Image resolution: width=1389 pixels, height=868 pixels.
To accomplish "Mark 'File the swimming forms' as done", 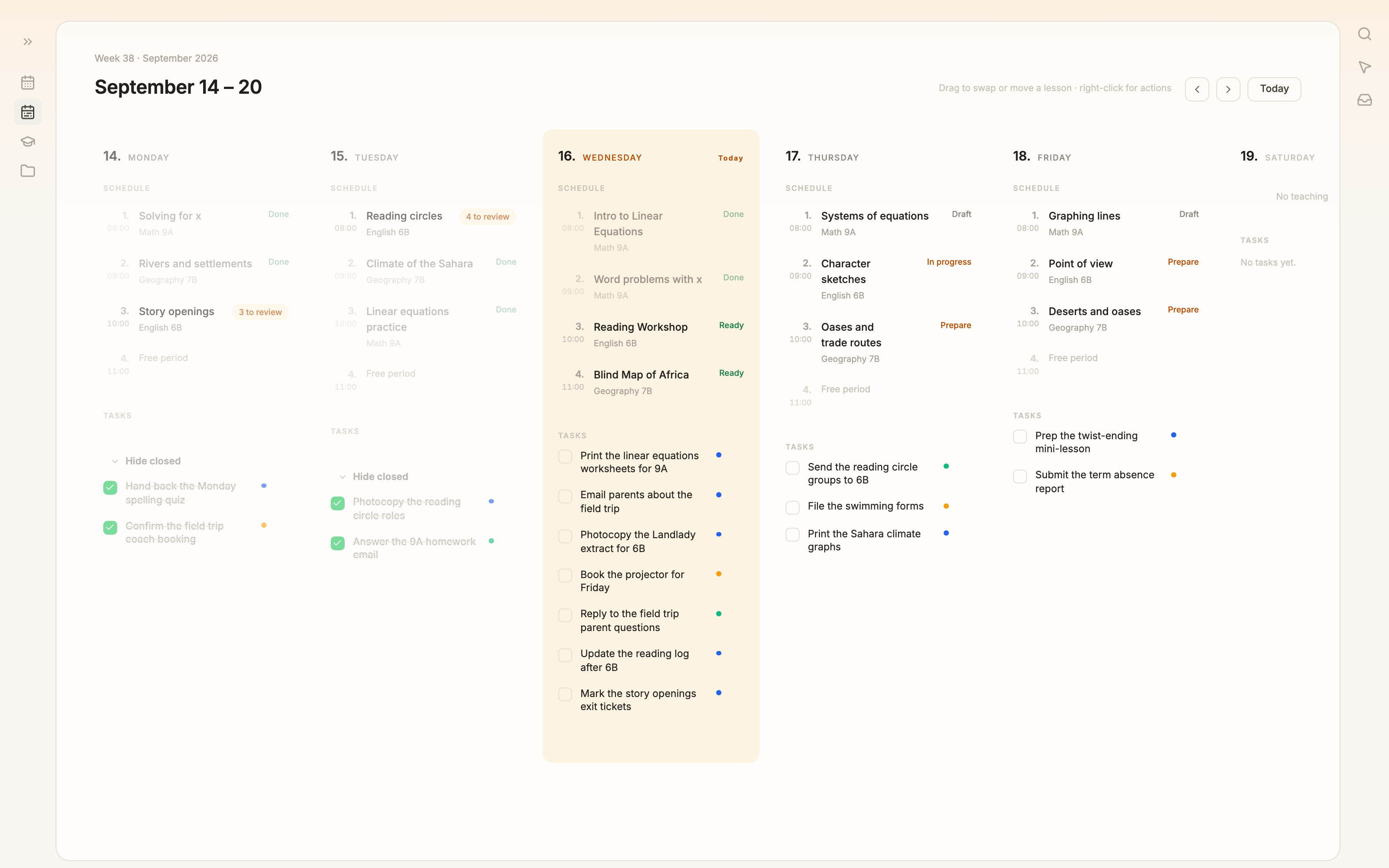I will pos(792,507).
